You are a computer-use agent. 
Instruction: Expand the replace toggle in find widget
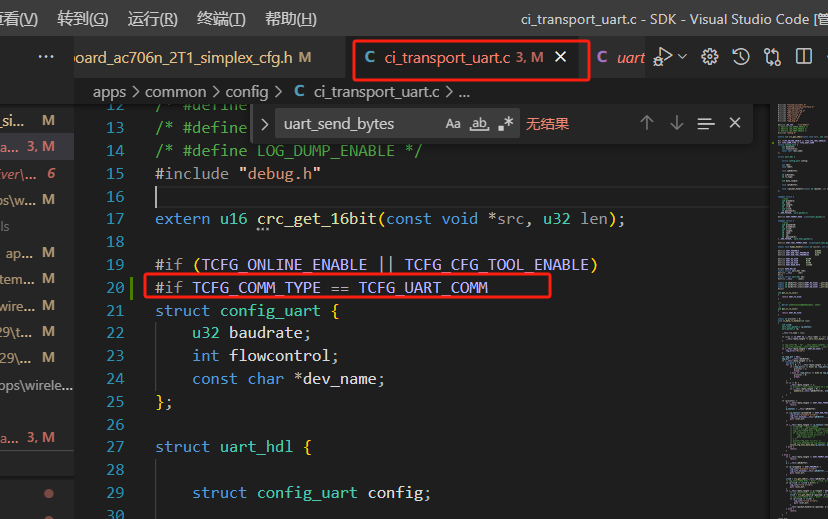pos(265,125)
